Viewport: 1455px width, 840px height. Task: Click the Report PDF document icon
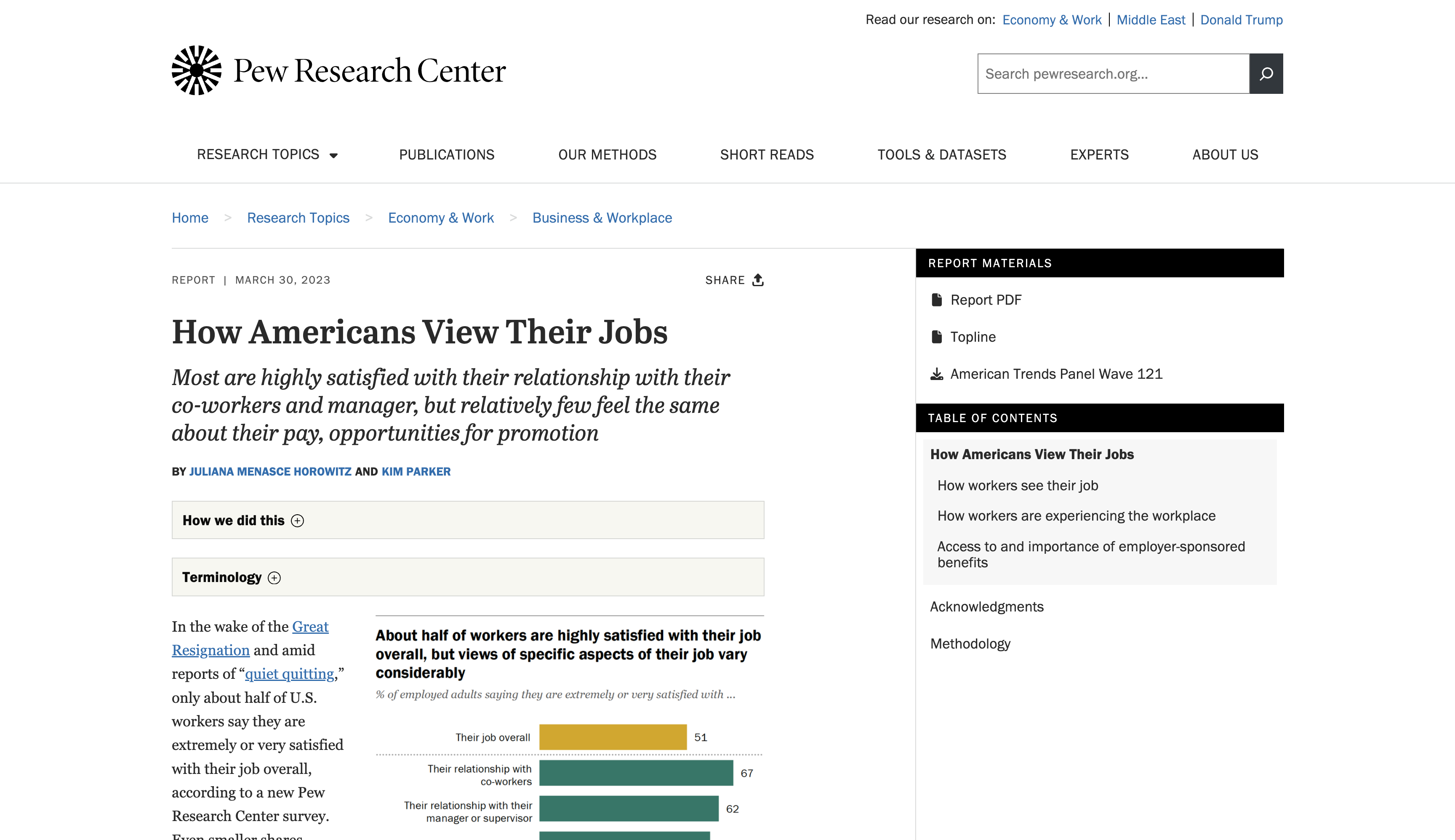[937, 300]
